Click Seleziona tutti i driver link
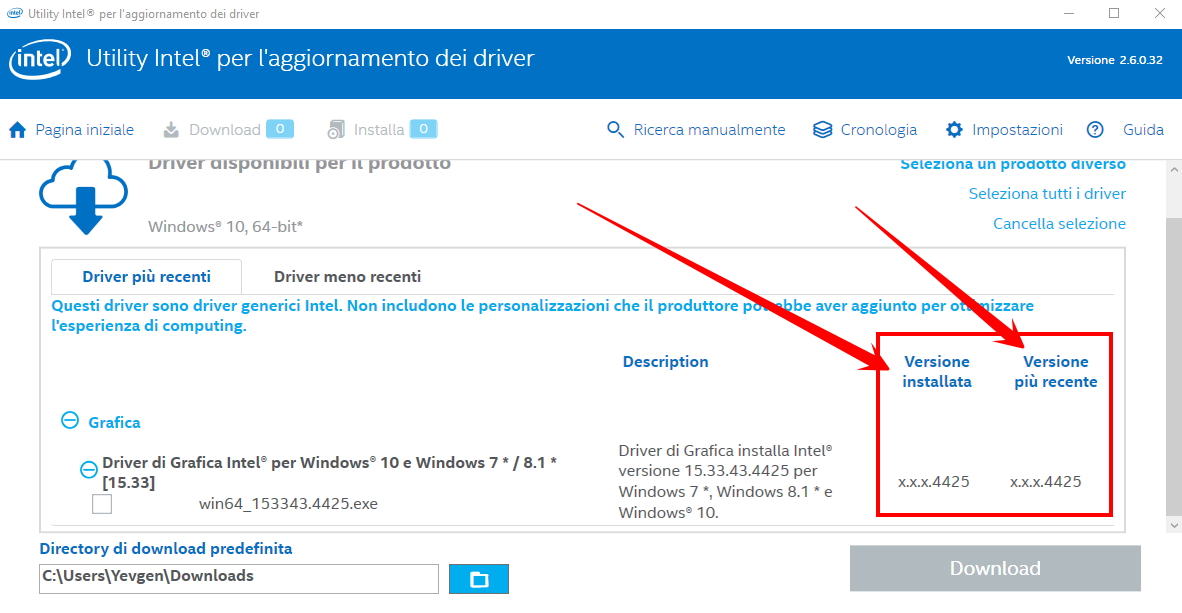The width and height of the screenshot is (1182, 613). pos(1047,194)
